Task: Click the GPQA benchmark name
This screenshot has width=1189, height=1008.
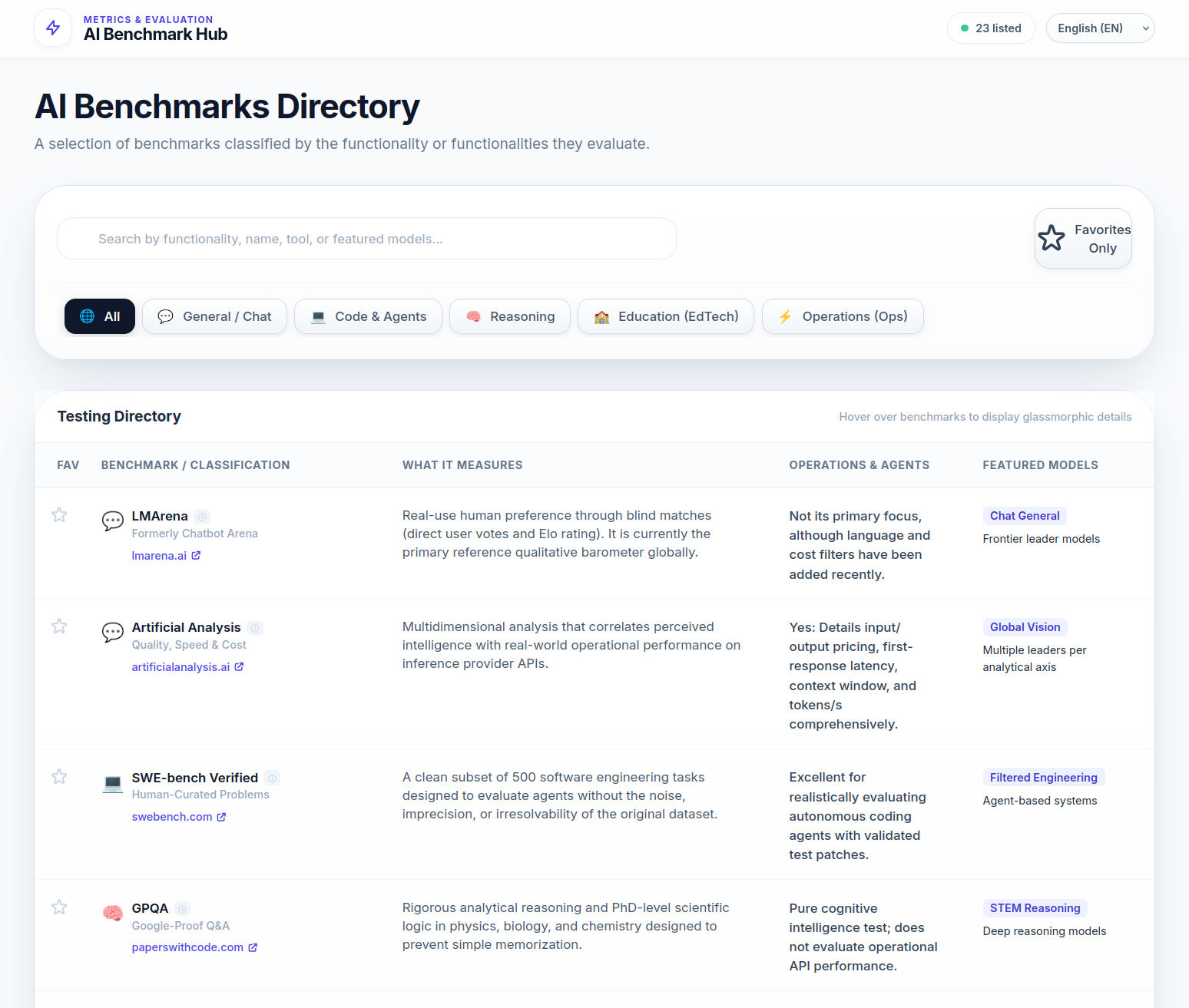Action: [151, 909]
